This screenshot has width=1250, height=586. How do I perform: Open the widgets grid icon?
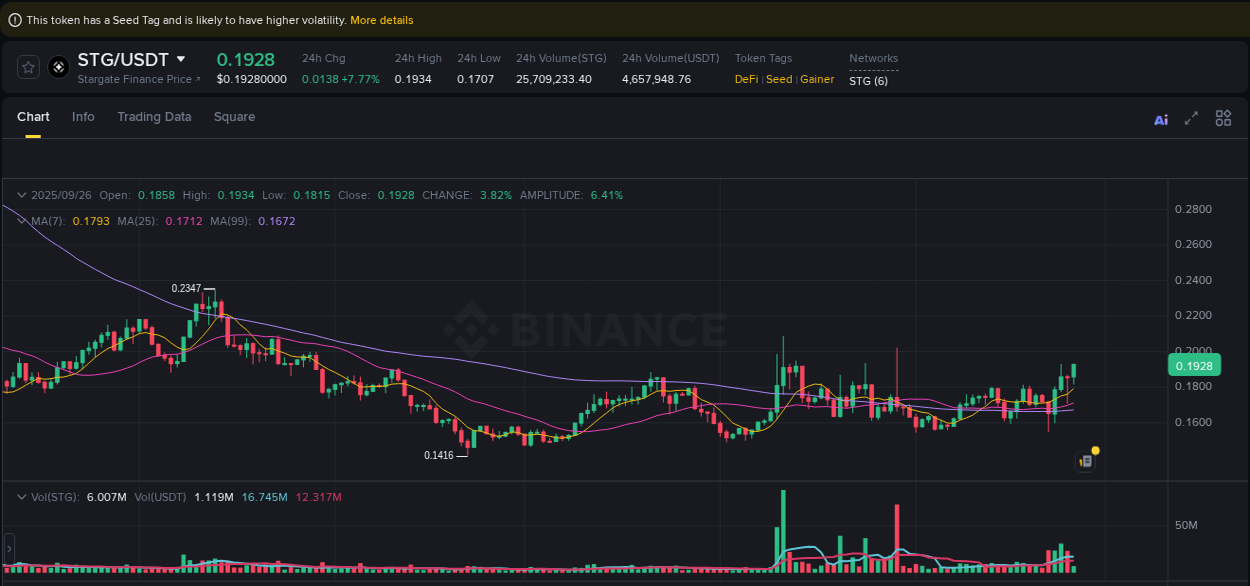coord(1223,118)
